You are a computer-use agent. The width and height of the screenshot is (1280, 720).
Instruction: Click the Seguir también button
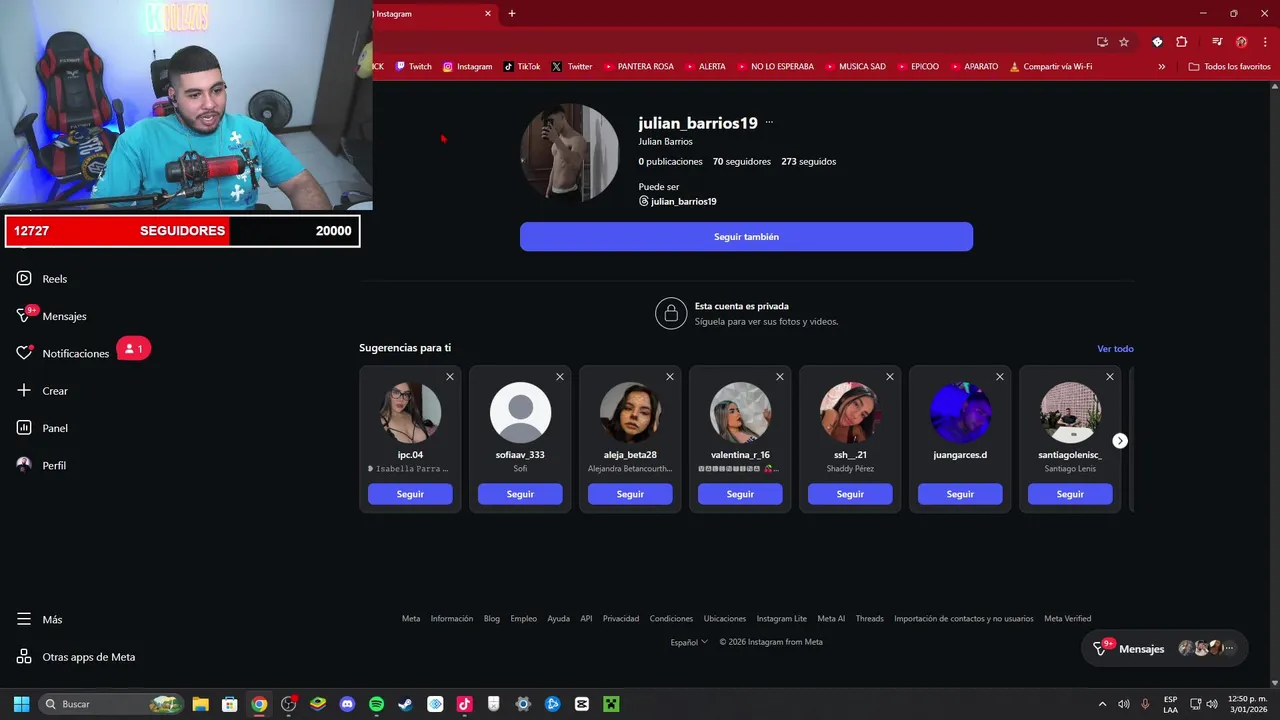[x=746, y=237]
